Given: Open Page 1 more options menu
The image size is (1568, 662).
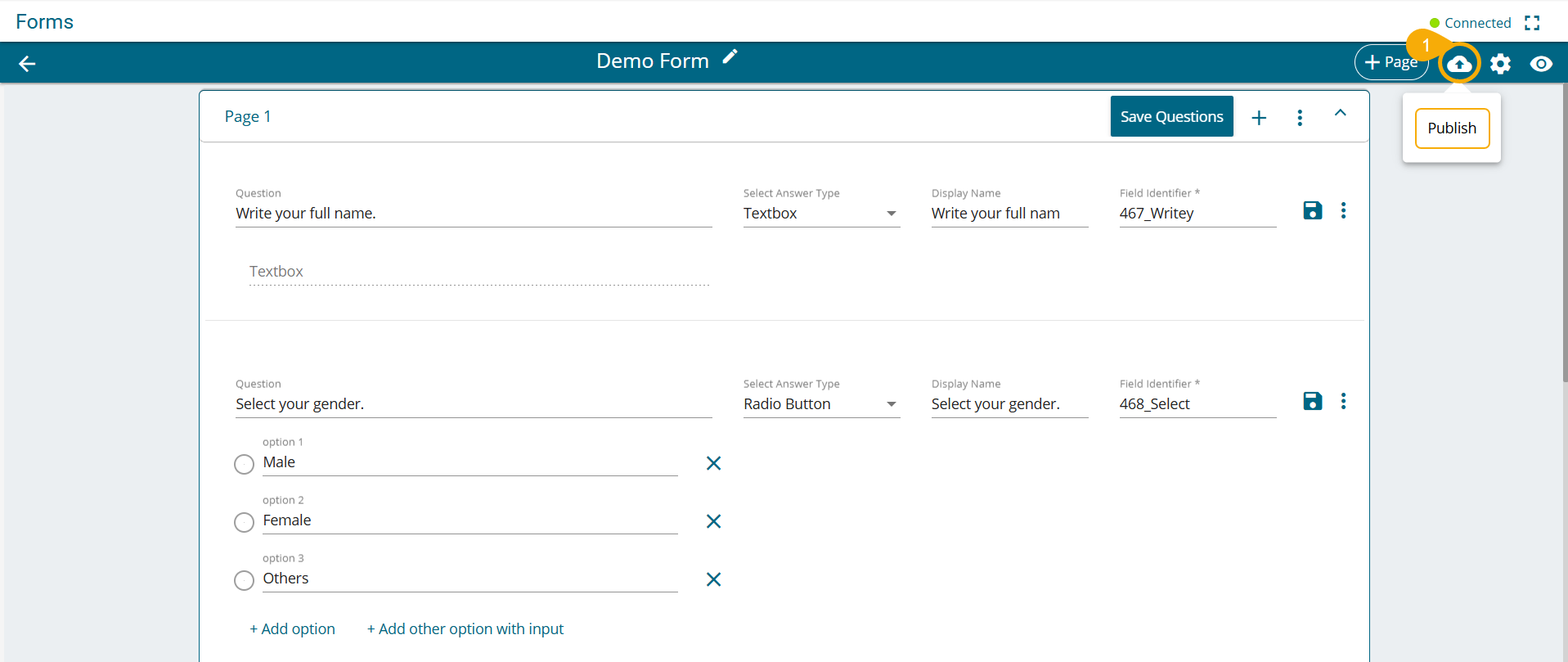Looking at the screenshot, I should (1300, 118).
